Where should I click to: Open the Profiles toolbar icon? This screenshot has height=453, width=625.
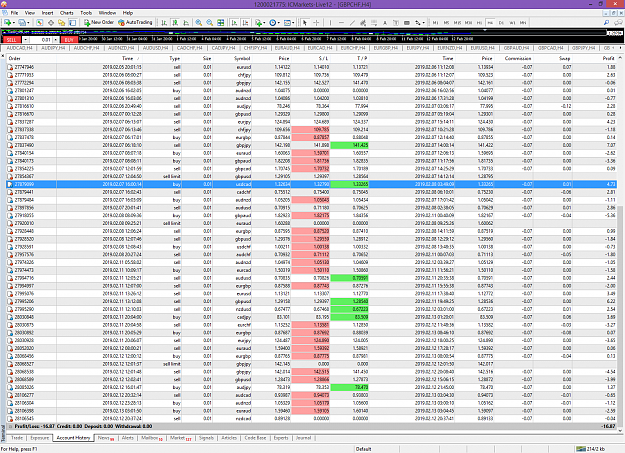23,23
